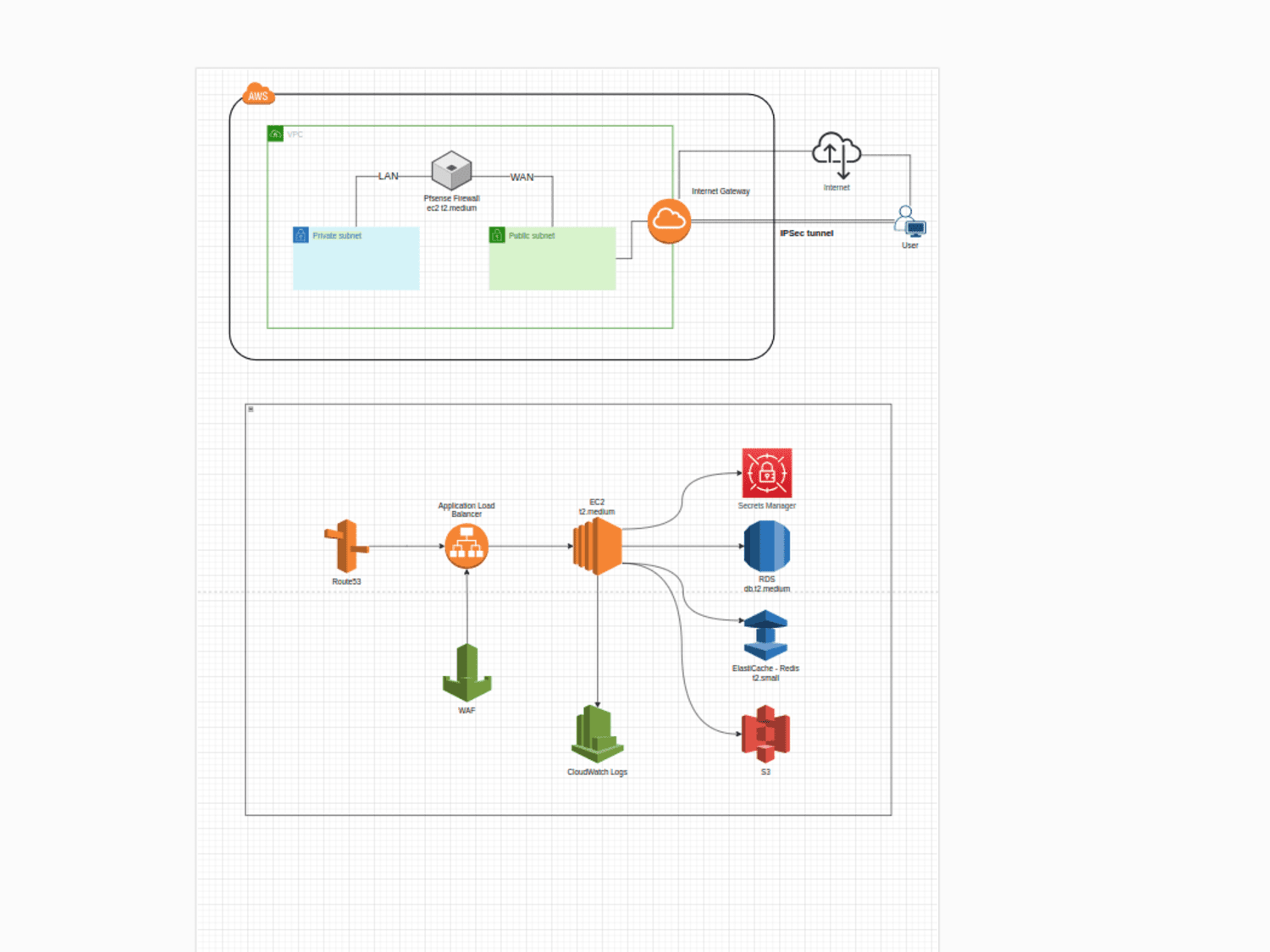The height and width of the screenshot is (952, 1270).
Task: Select the light blue Private subnet box
Action: click(356, 258)
